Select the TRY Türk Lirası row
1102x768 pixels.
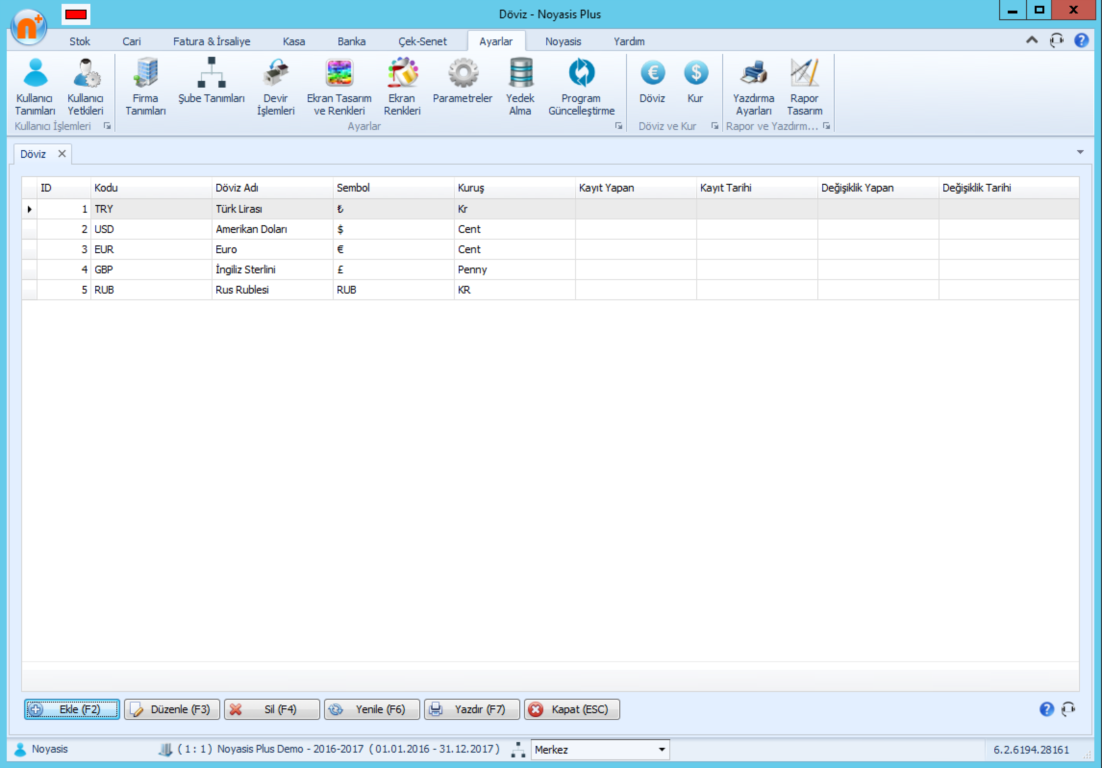[550, 209]
